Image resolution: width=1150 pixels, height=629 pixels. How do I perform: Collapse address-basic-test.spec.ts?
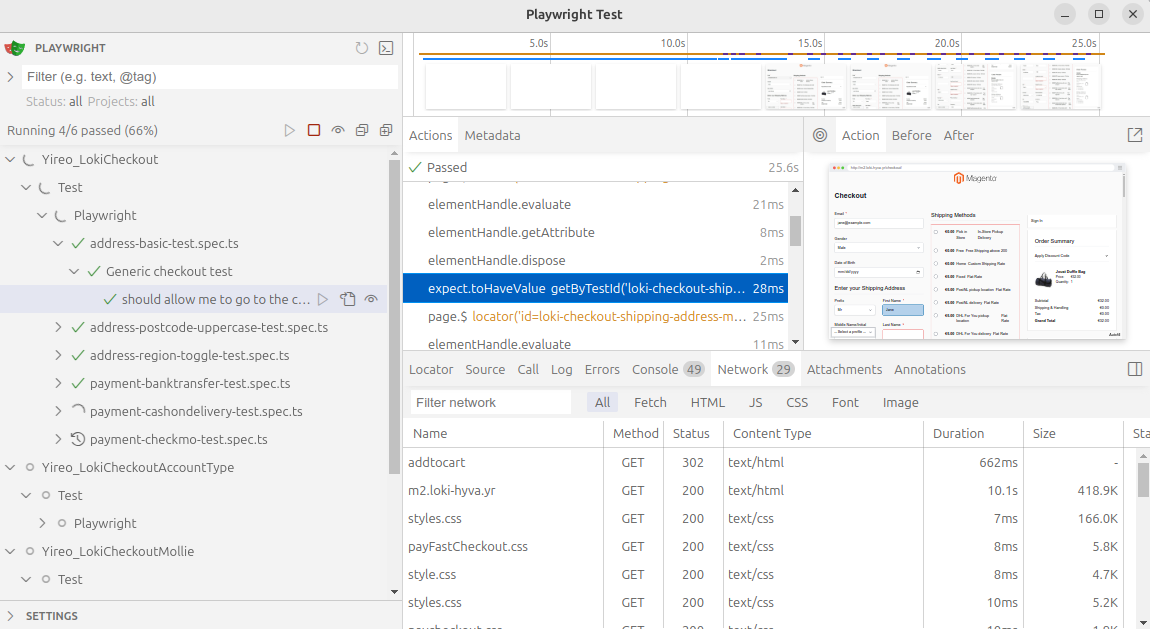click(59, 243)
